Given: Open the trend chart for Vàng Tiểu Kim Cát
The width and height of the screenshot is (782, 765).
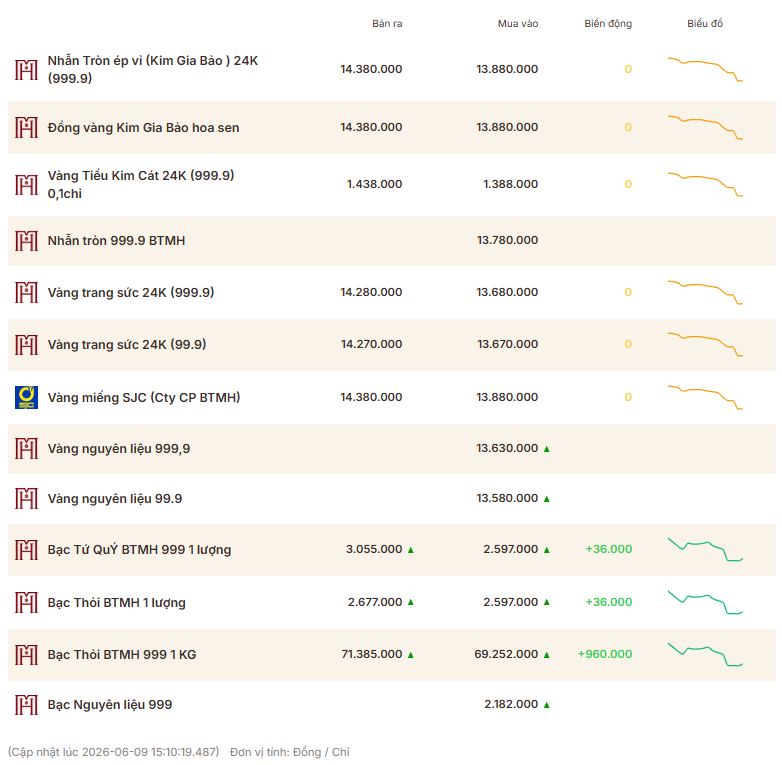Looking at the screenshot, I should pyautogui.click(x=705, y=185).
